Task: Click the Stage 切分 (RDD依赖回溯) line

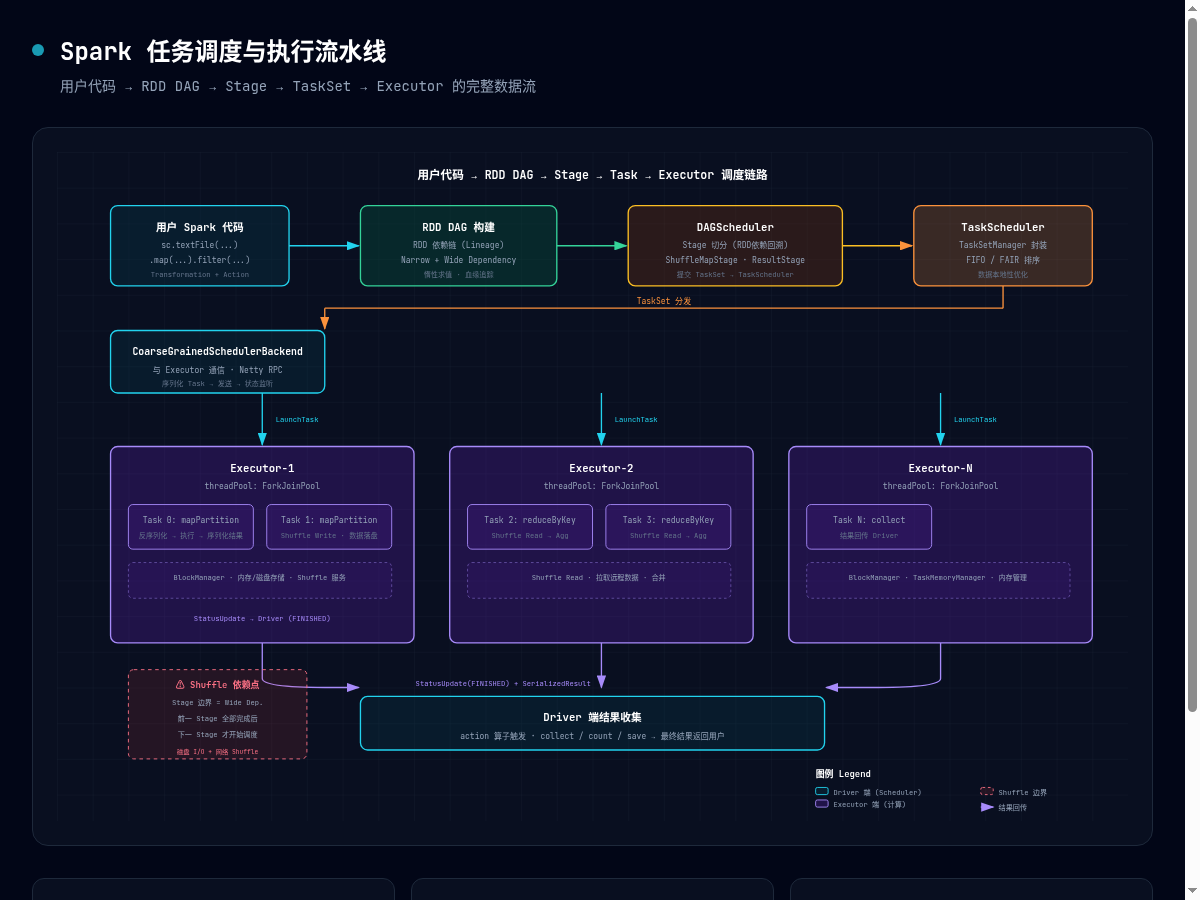Action: click(x=735, y=245)
